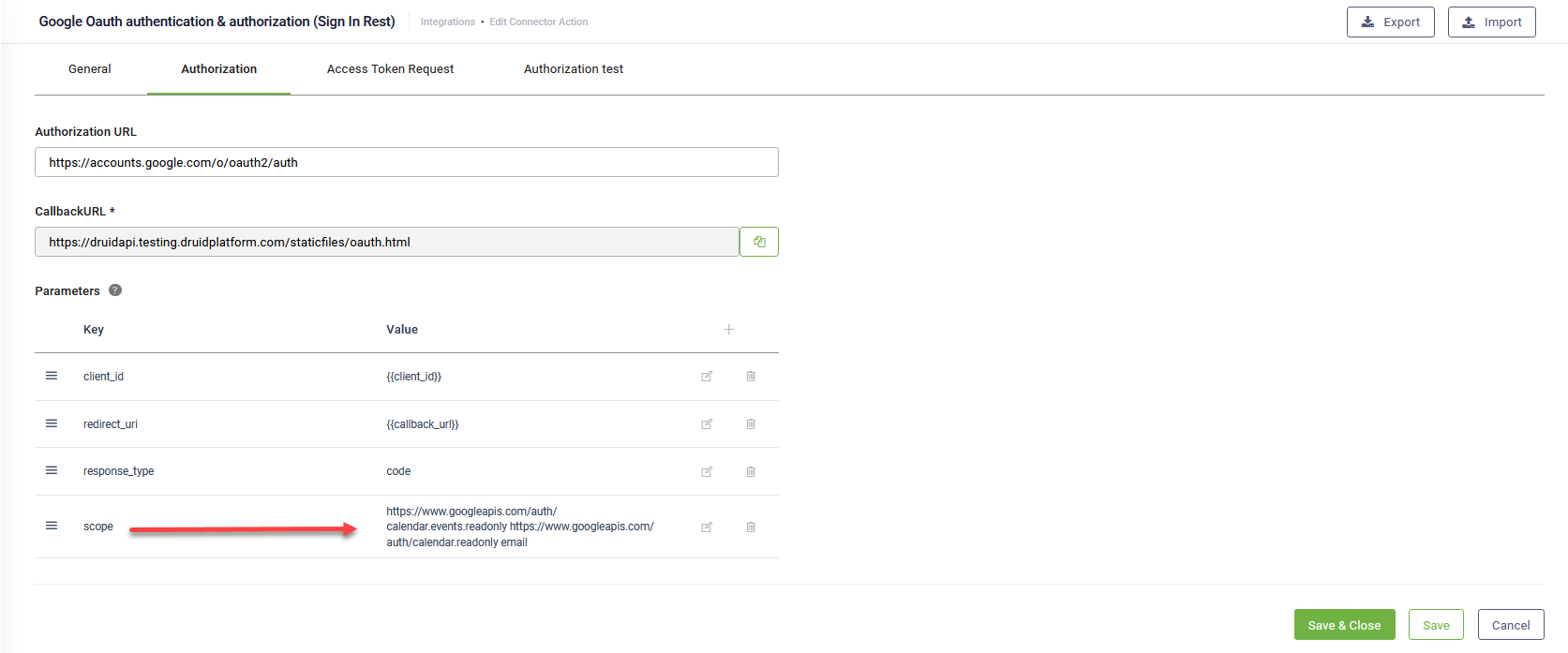Edit the redirect_uri parameter
Image resolution: width=1568 pixels, height=653 pixels.
[707, 424]
